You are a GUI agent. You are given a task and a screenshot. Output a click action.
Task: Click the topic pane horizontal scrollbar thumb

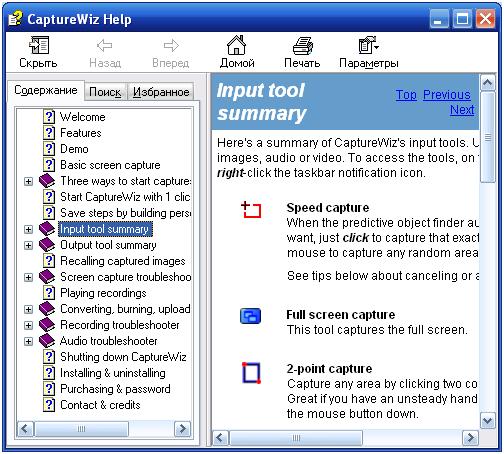[x=296, y=437]
